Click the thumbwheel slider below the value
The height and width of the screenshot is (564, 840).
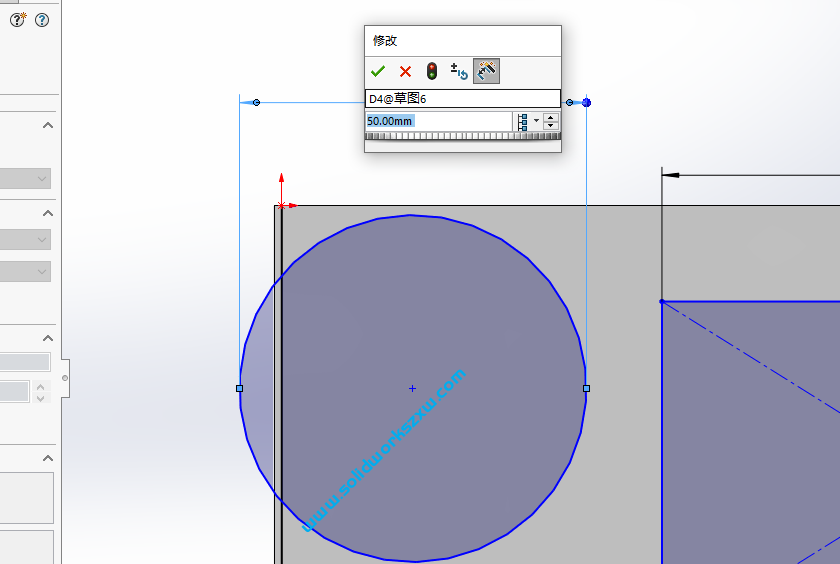point(463,136)
